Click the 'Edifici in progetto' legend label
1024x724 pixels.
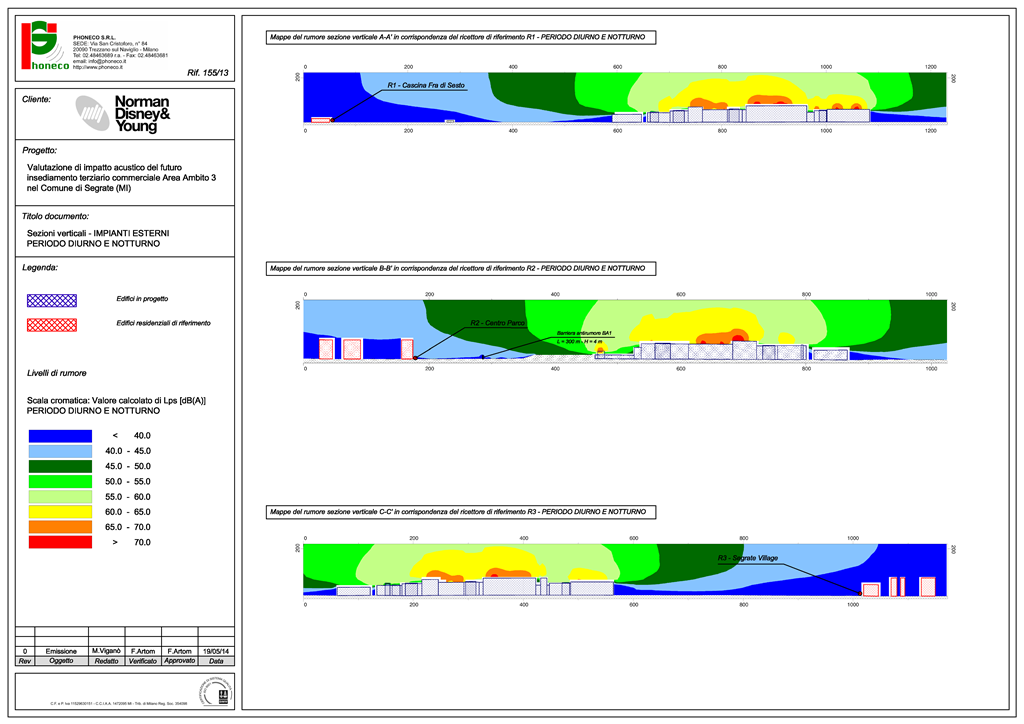pos(142,299)
